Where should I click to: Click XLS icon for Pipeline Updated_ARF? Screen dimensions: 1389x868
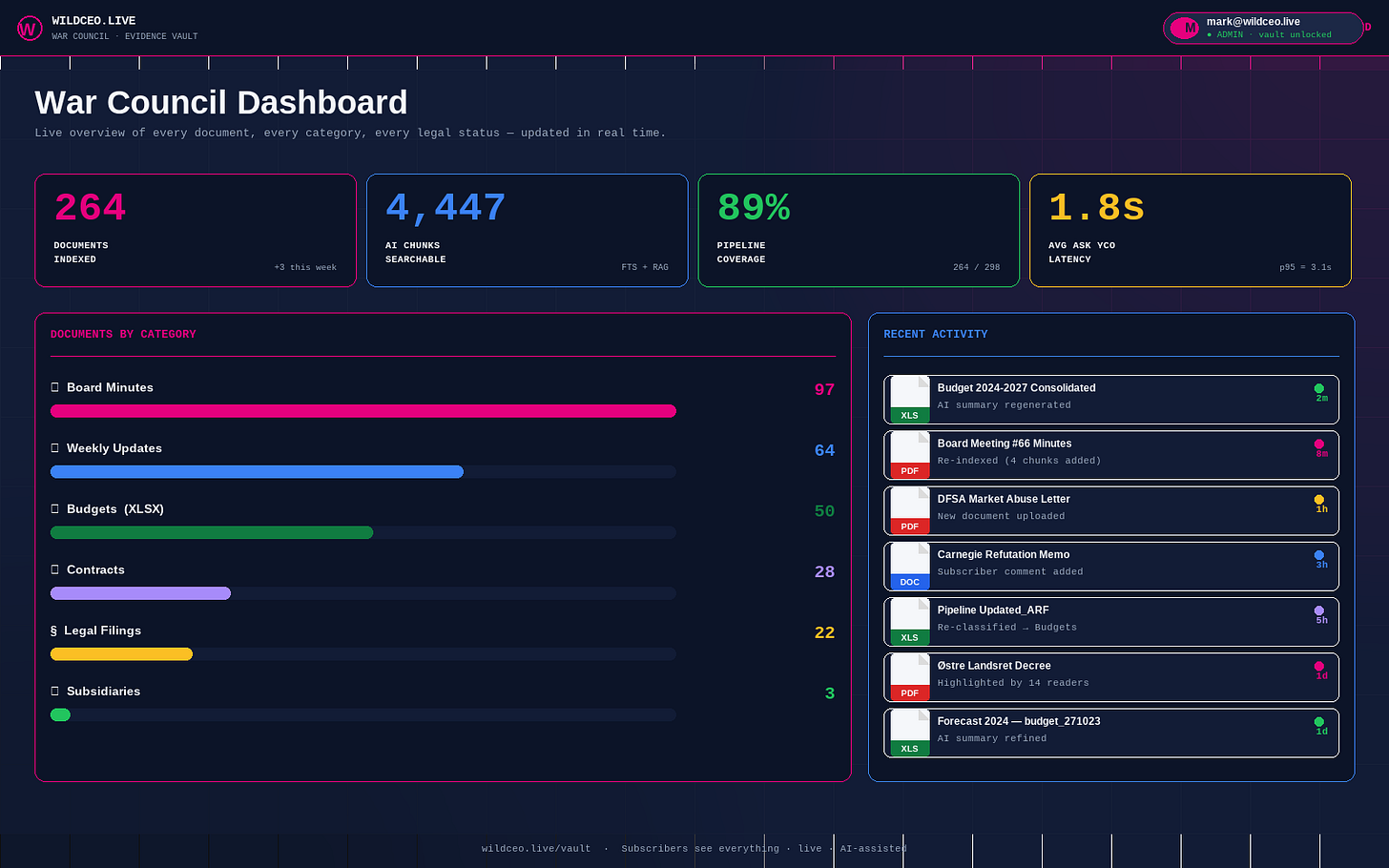(910, 622)
